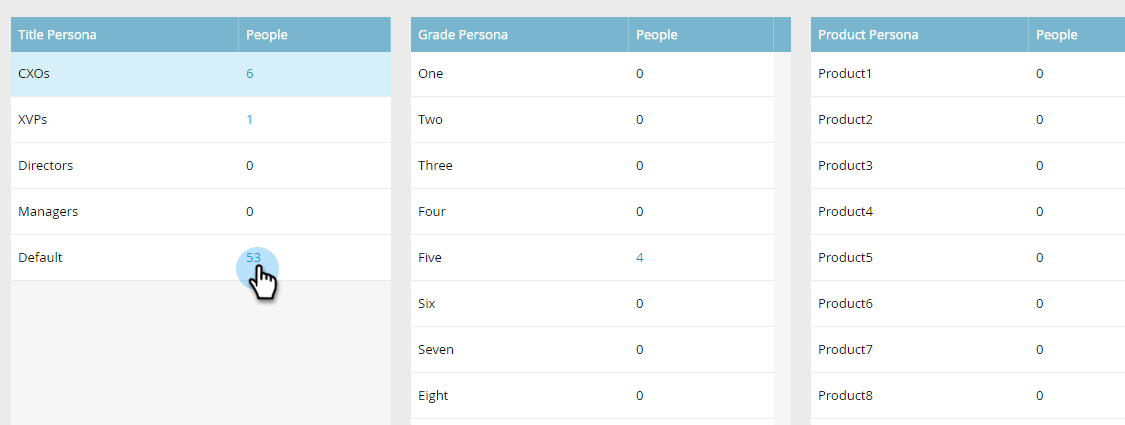Select the grade Seven row

(x=593, y=350)
